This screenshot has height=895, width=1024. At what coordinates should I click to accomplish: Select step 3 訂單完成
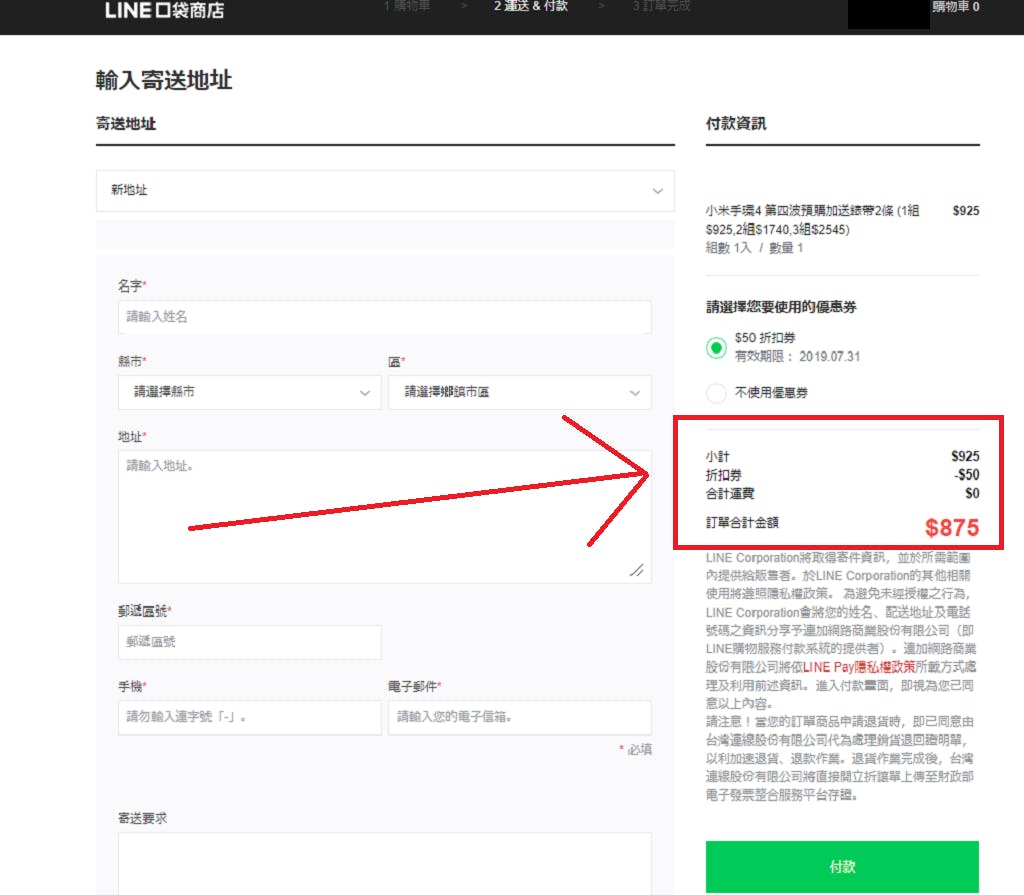tap(661, 6)
